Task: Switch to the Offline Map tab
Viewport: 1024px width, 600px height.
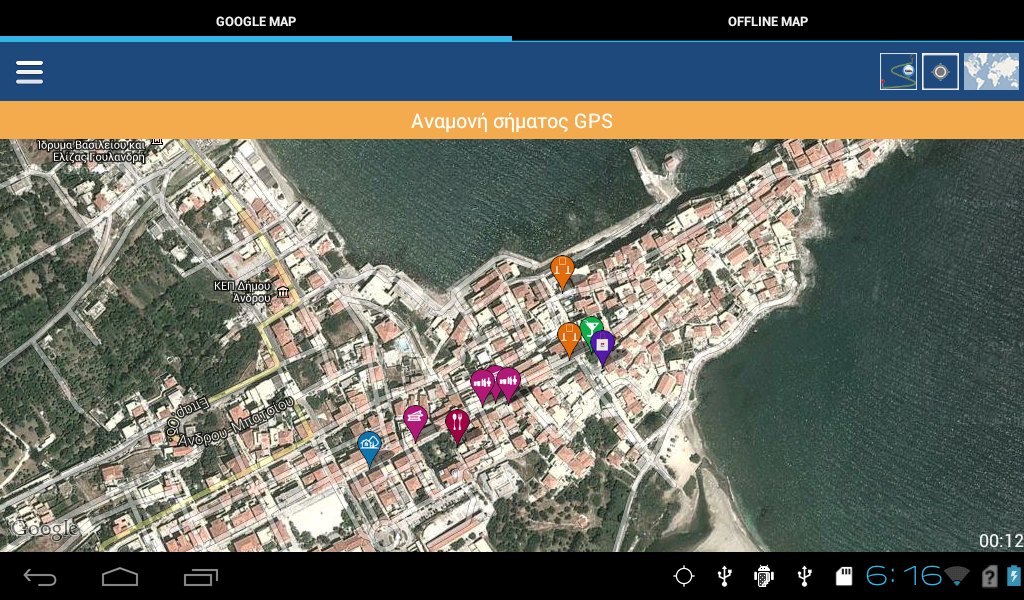Action: click(x=768, y=21)
